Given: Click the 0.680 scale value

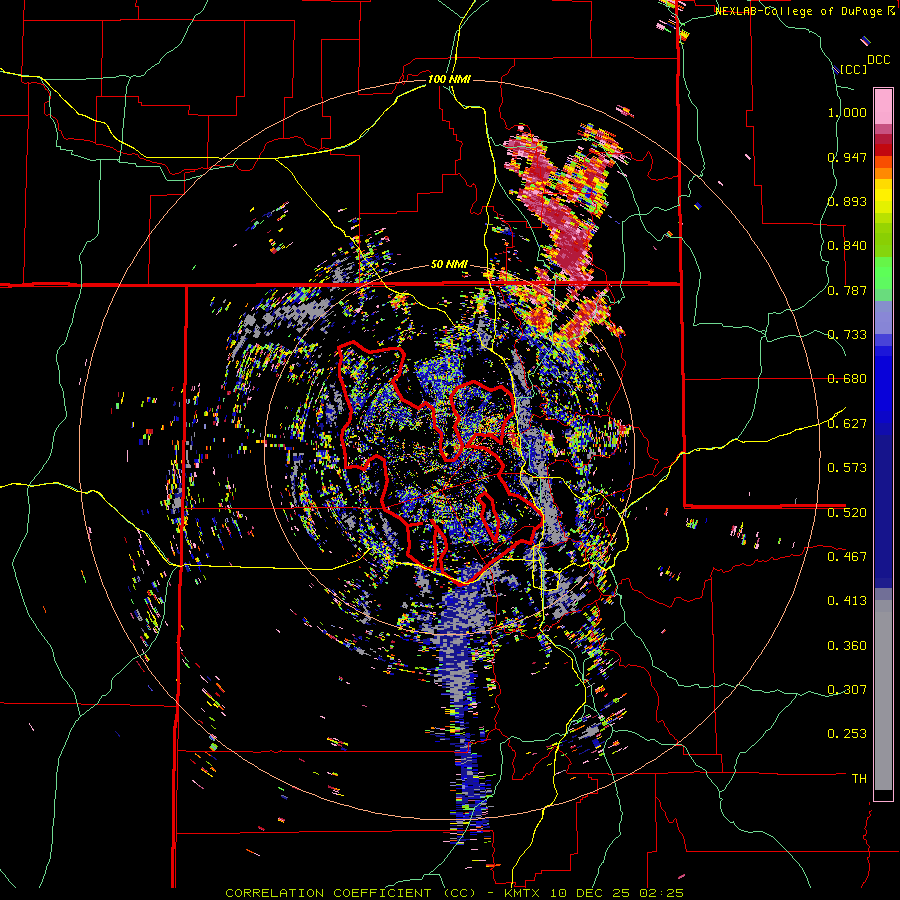Looking at the screenshot, I should point(847,379).
